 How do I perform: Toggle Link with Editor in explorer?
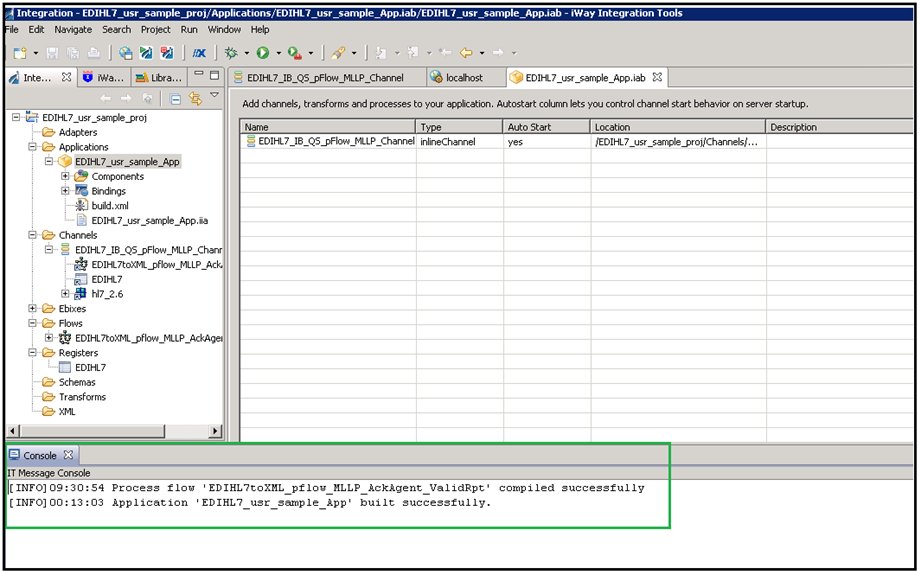click(x=195, y=99)
